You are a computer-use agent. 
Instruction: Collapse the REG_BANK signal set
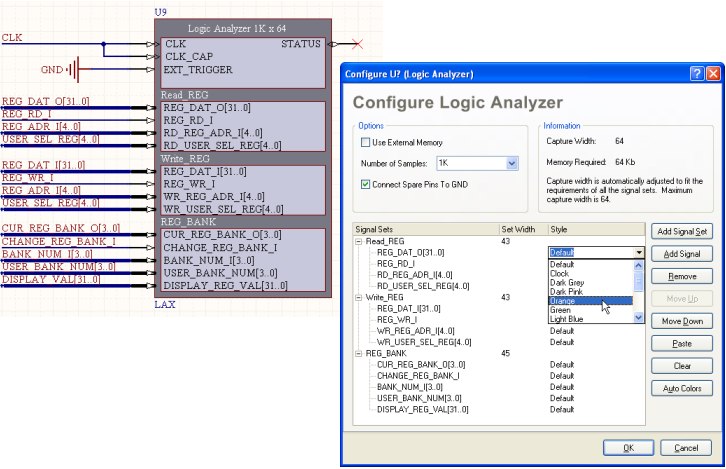[359, 353]
